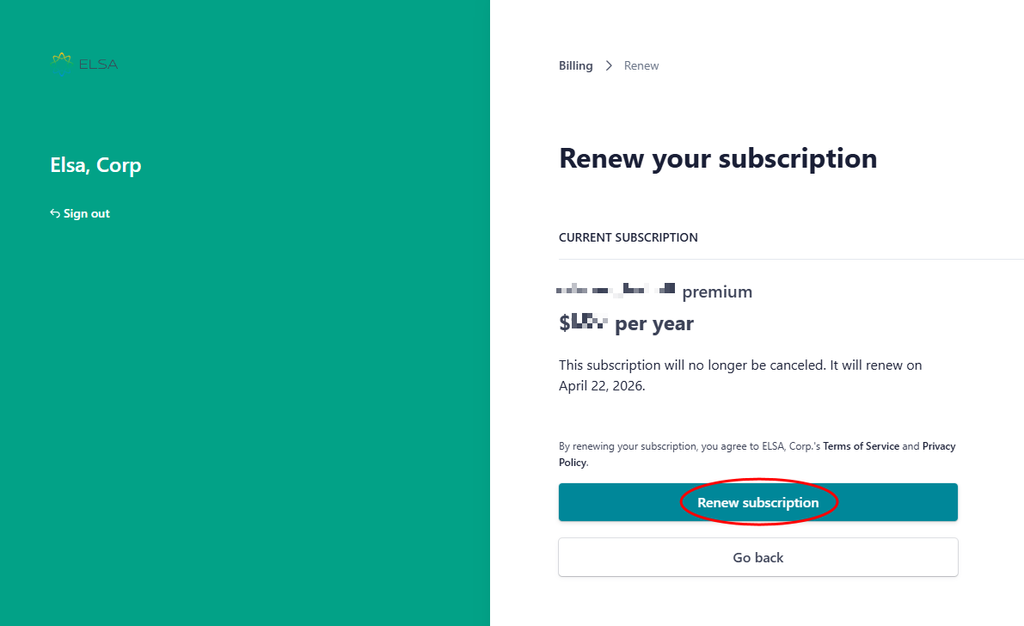Click the Renew your subscription heading
Image resolution: width=1024 pixels, height=626 pixels.
click(x=717, y=158)
